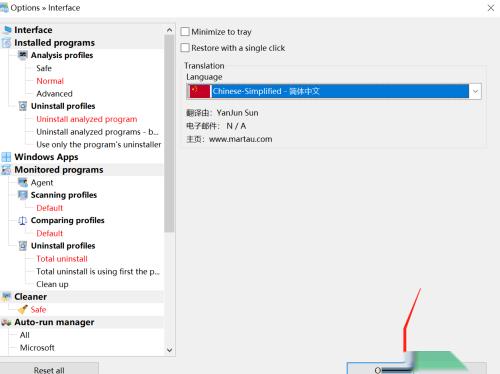Open the Windows Apps section

(46, 157)
